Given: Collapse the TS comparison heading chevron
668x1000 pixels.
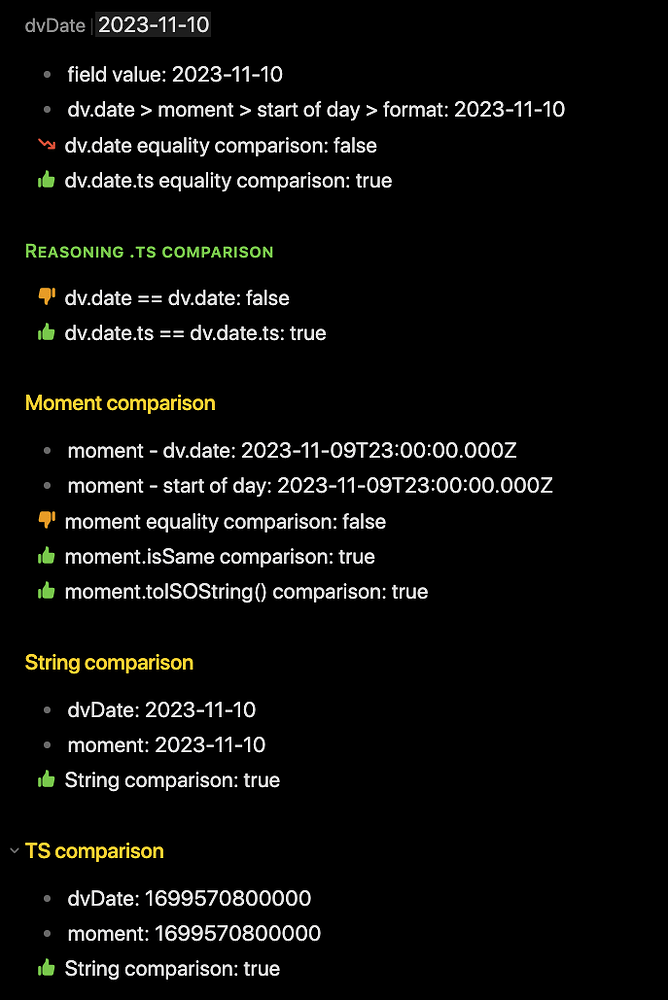Looking at the screenshot, I should coord(13,851).
